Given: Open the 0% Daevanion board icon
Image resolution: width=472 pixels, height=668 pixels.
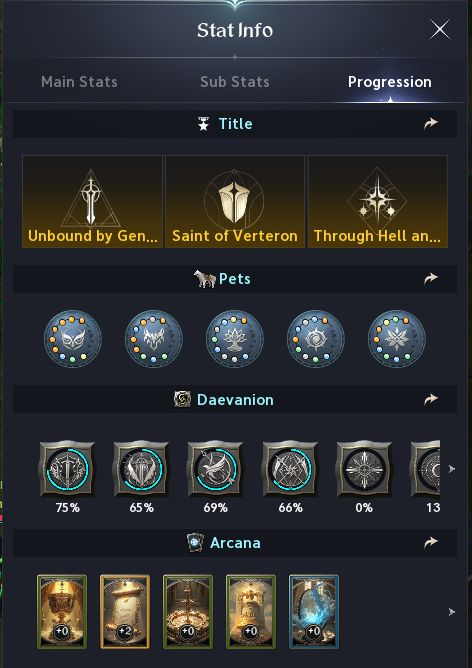Looking at the screenshot, I should tap(364, 469).
